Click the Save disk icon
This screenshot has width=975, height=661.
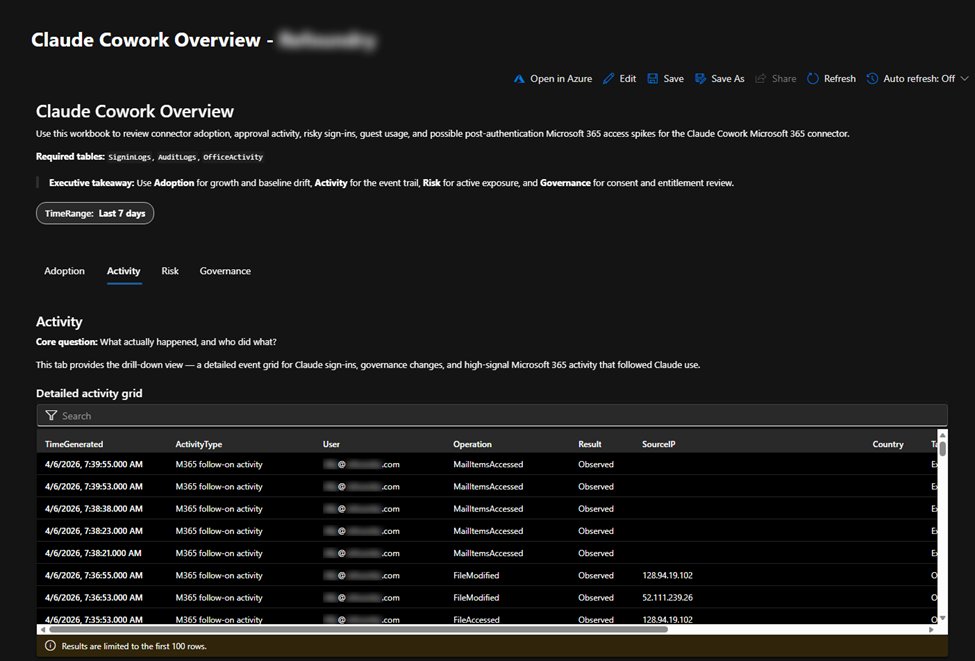click(x=652, y=79)
